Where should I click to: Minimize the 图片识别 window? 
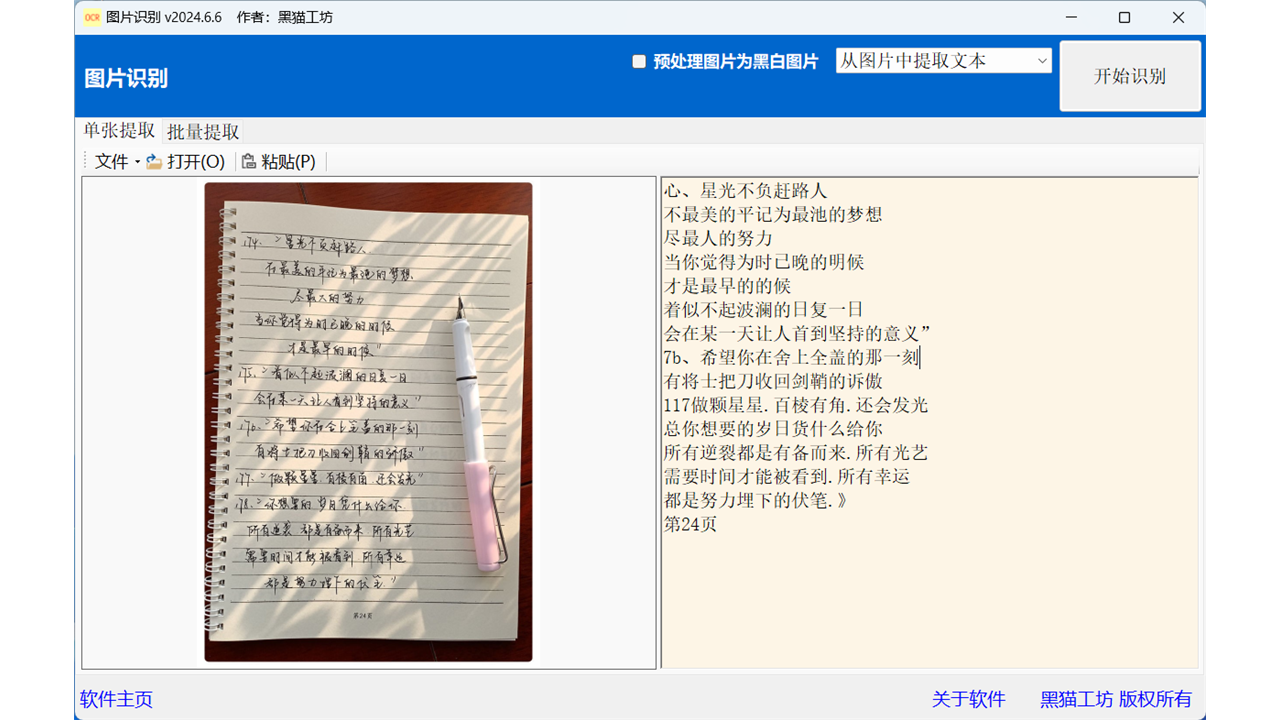point(1071,17)
